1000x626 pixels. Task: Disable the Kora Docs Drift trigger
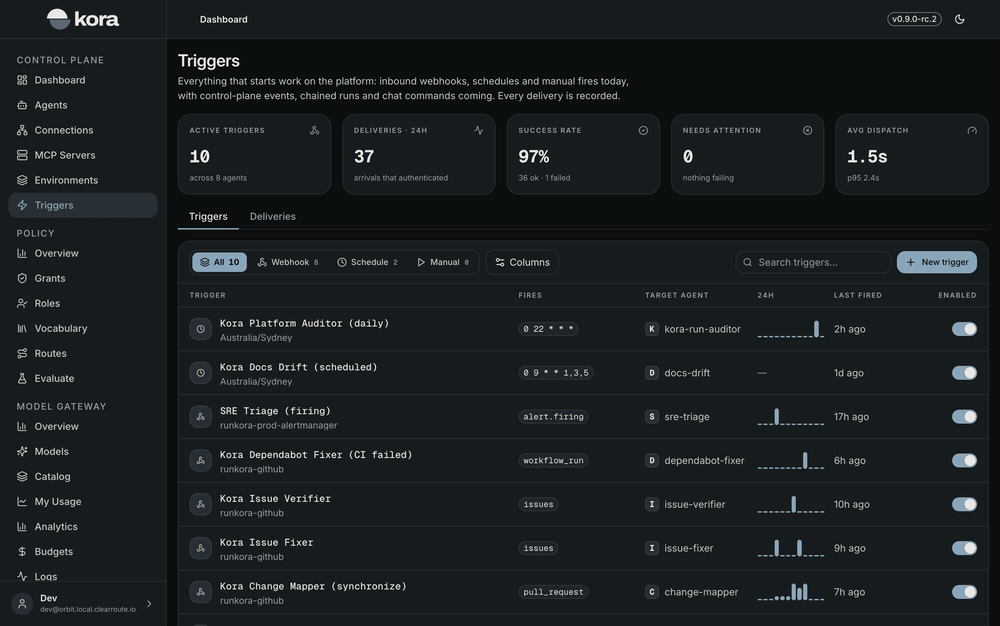pyautogui.click(x=964, y=373)
